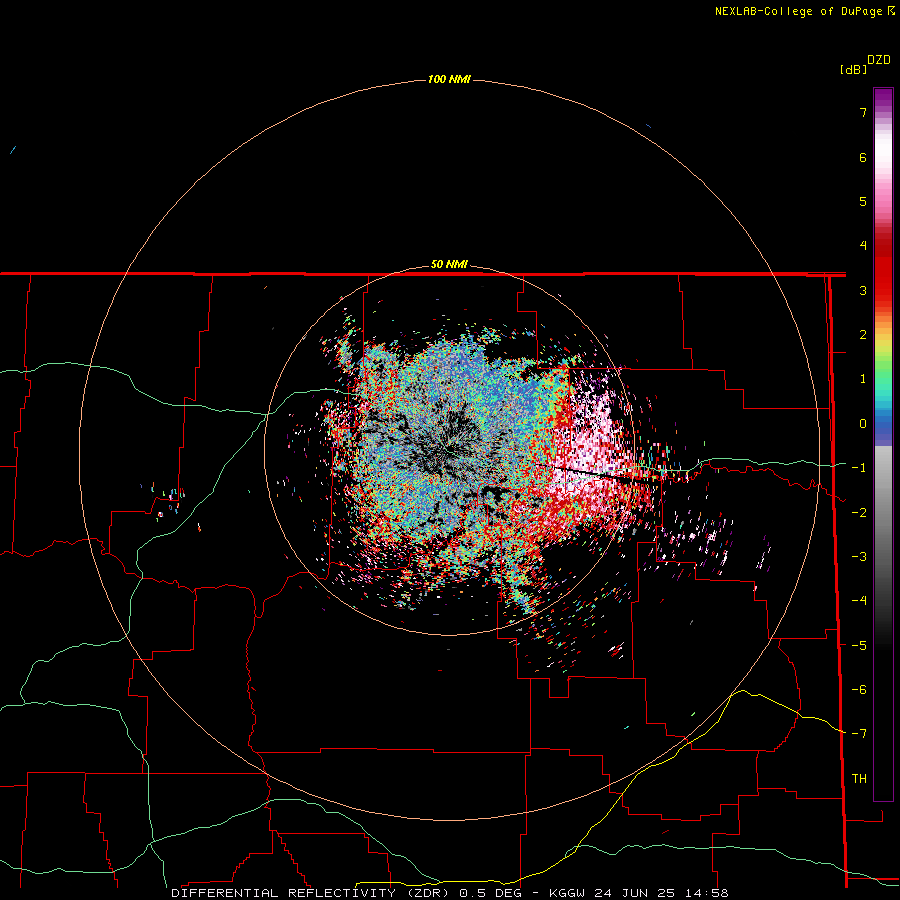Click the TH label on the color scale
Viewport: 900px width, 900px height.
(859, 779)
